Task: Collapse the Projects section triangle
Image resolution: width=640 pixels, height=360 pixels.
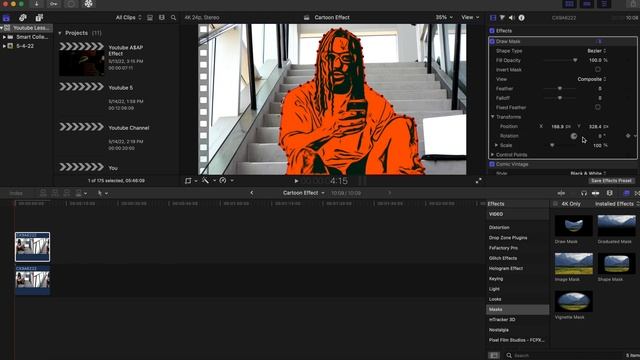Action: [x=60, y=33]
